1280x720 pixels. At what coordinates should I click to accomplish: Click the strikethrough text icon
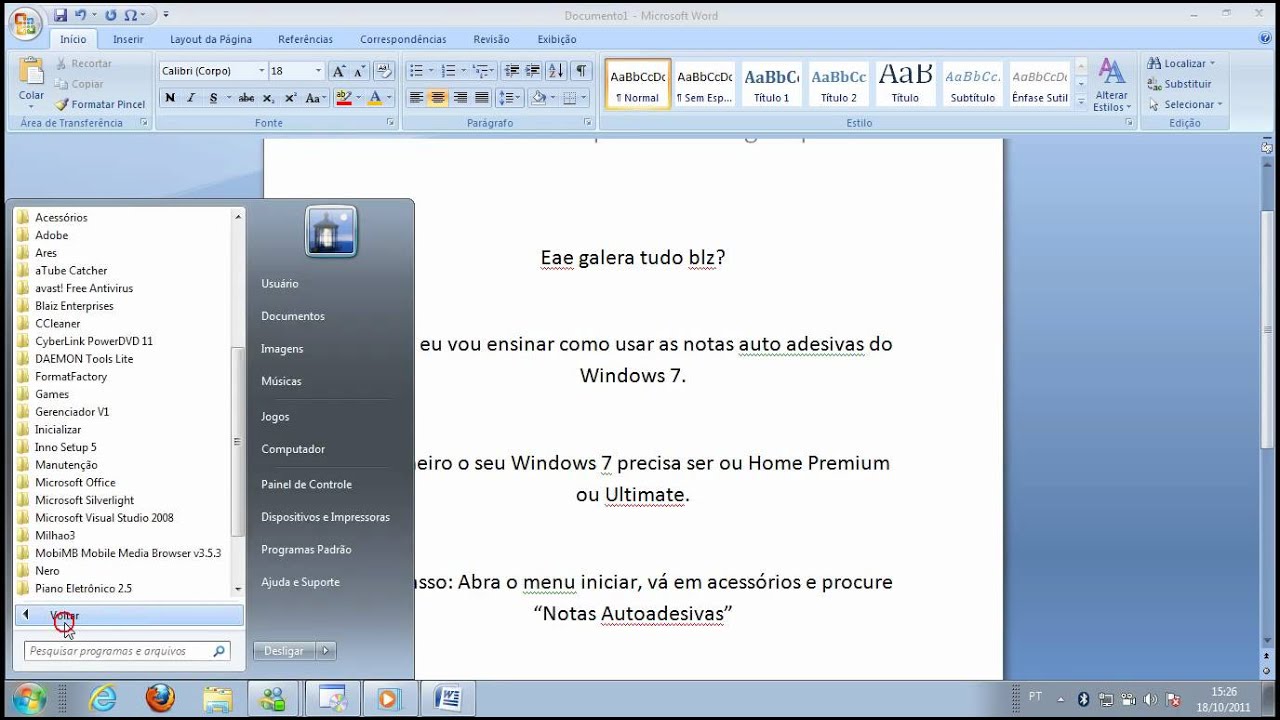coord(245,98)
